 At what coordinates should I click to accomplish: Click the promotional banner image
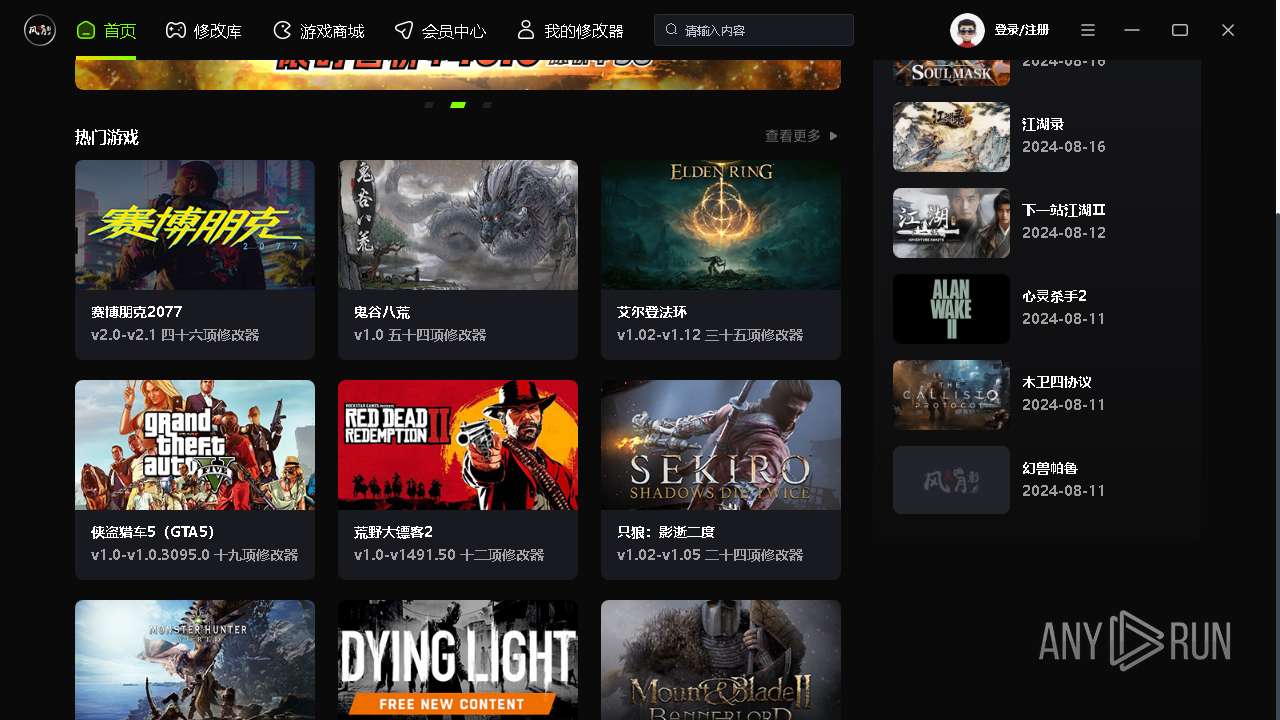(x=458, y=74)
